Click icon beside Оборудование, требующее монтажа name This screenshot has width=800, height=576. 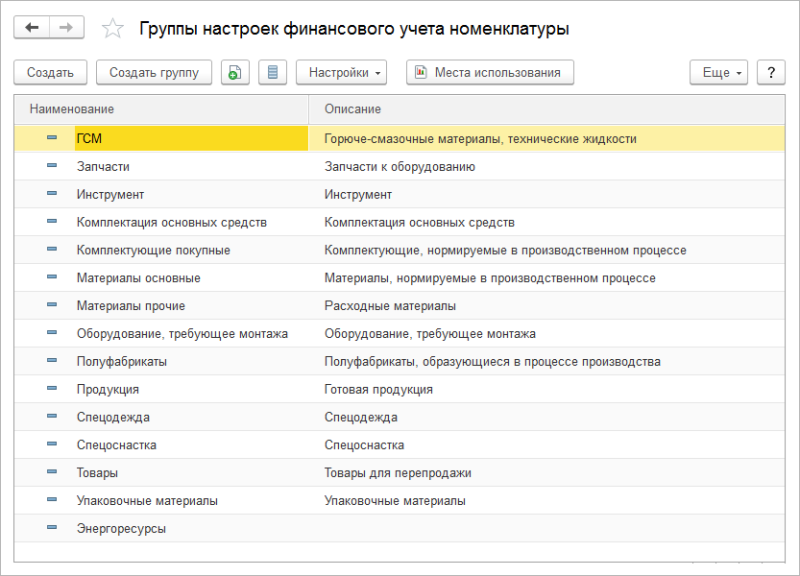(52, 332)
